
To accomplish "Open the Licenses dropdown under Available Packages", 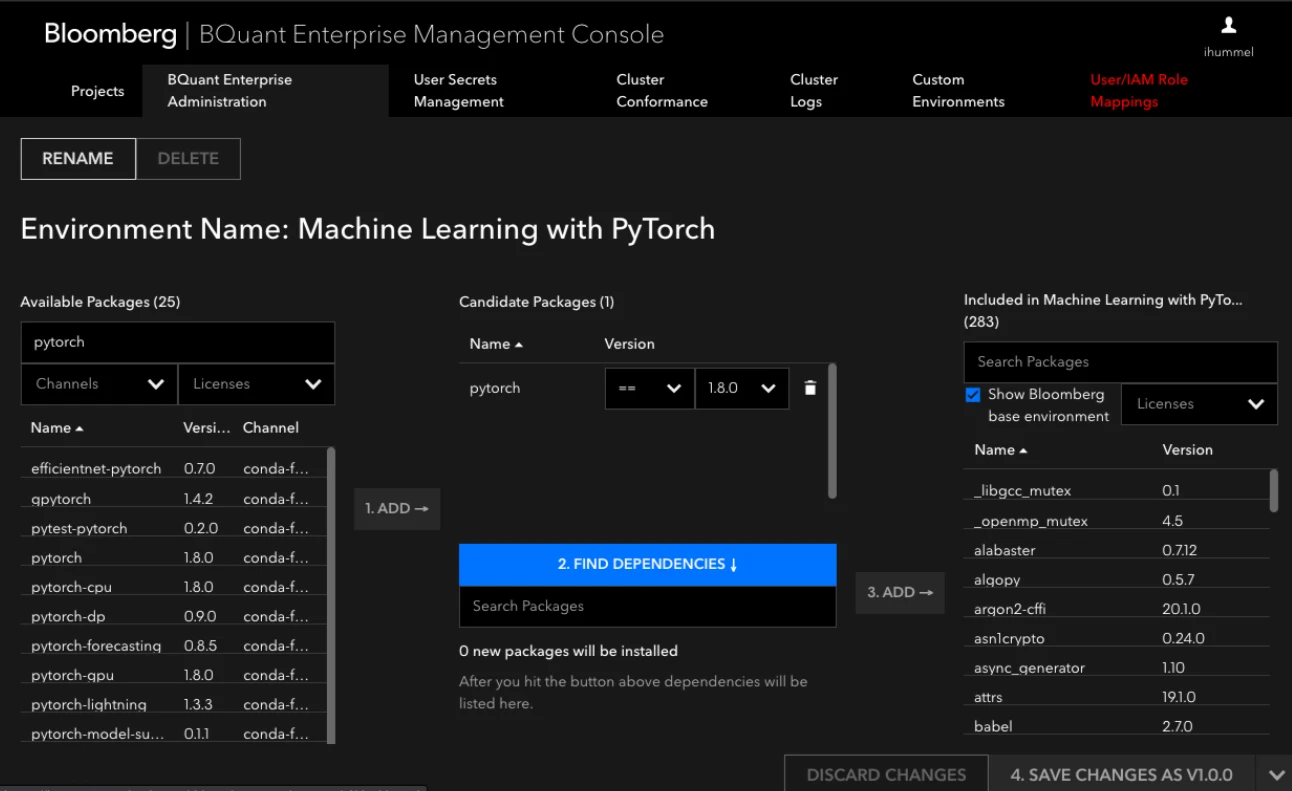I will [256, 384].
